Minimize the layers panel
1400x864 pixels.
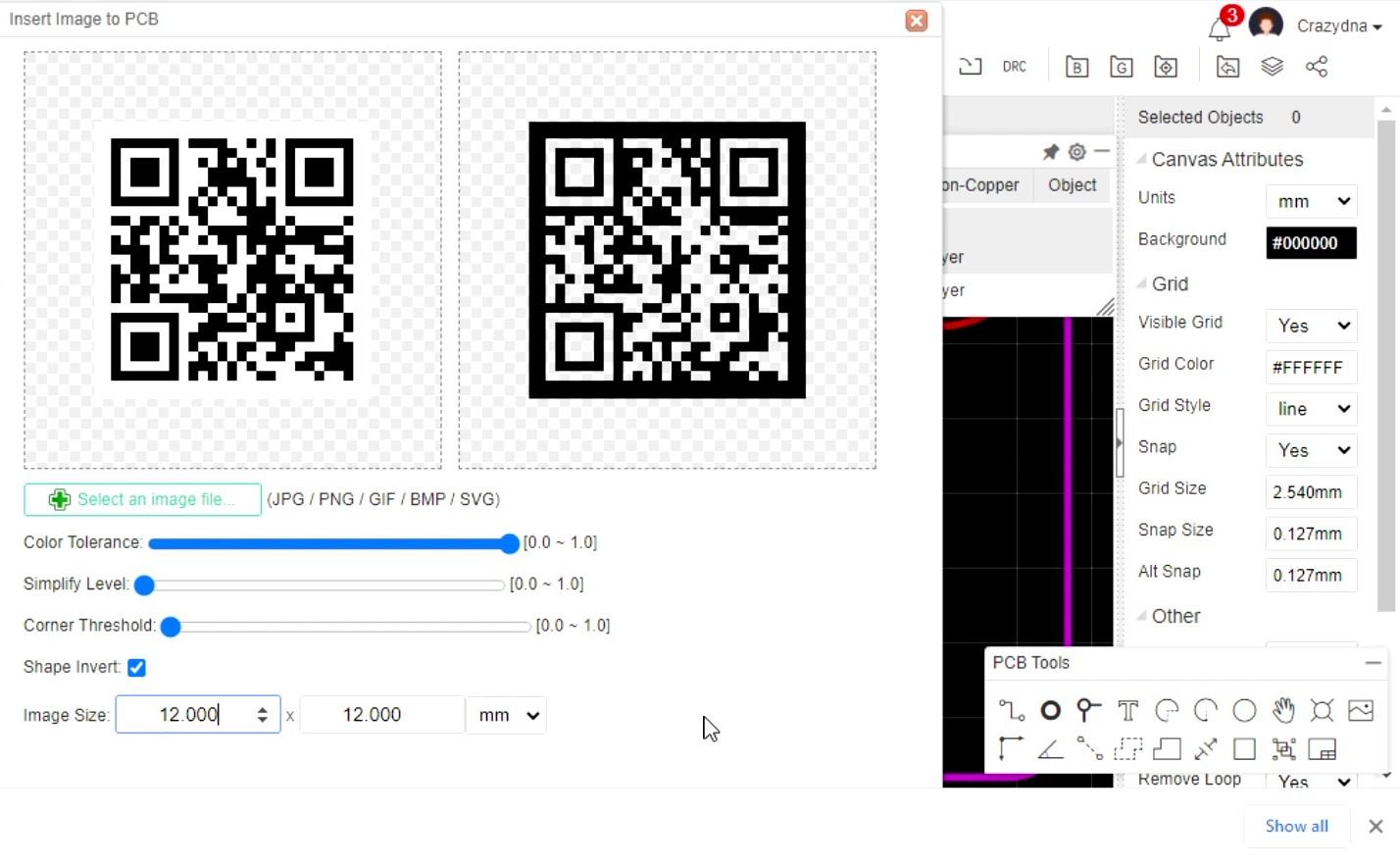click(1103, 152)
